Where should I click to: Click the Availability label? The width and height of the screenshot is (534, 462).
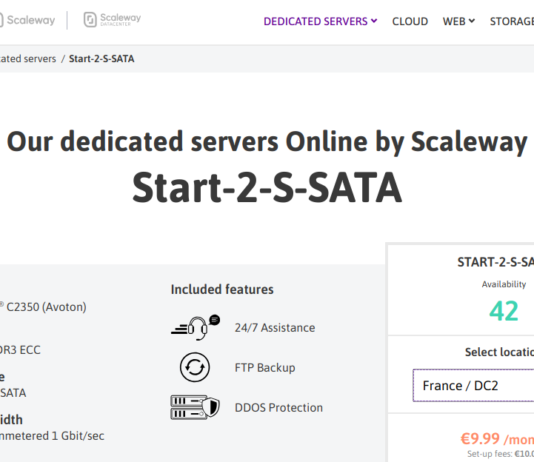click(x=504, y=284)
